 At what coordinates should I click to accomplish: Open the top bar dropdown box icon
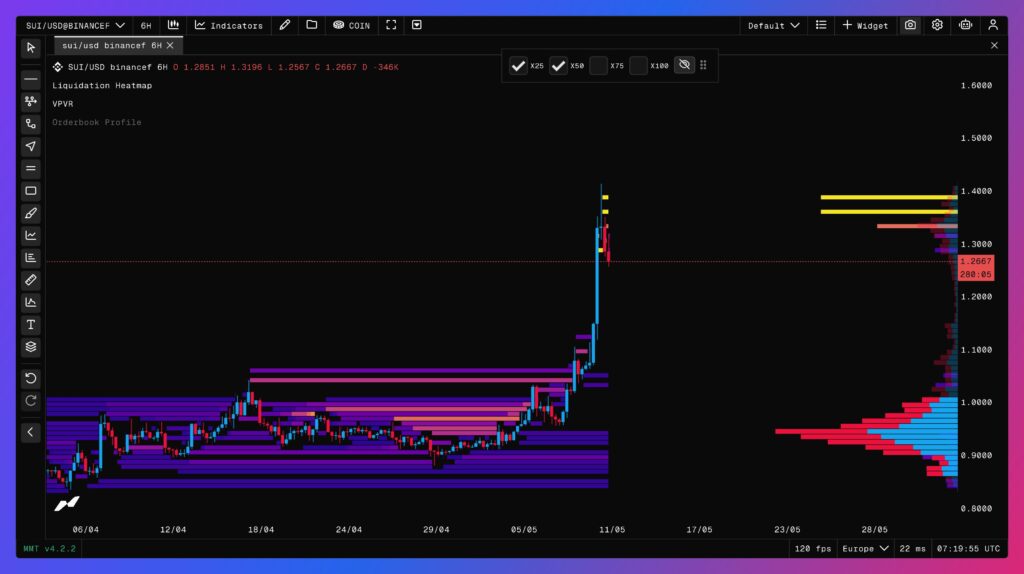(x=417, y=25)
